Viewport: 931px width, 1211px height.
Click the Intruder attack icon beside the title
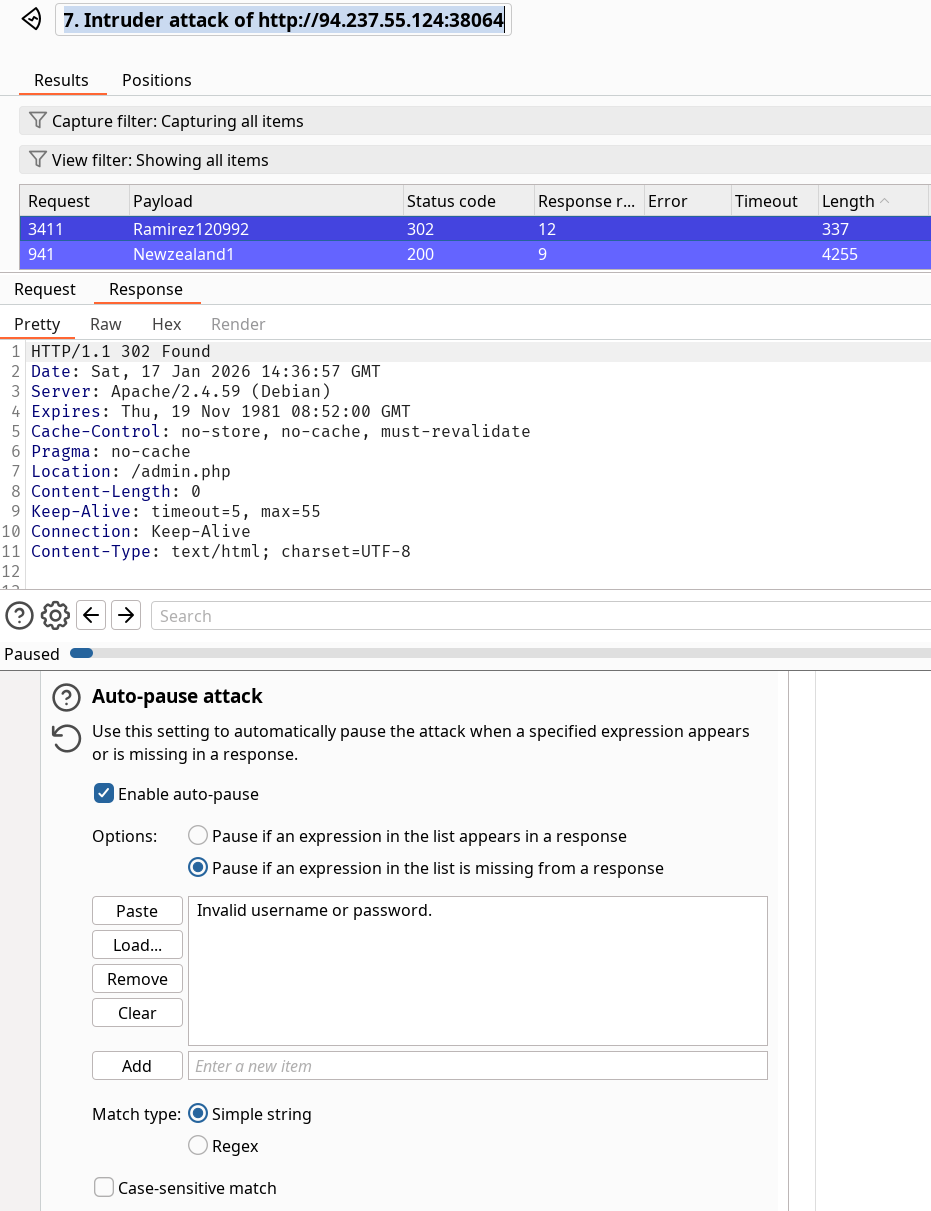tap(31, 19)
